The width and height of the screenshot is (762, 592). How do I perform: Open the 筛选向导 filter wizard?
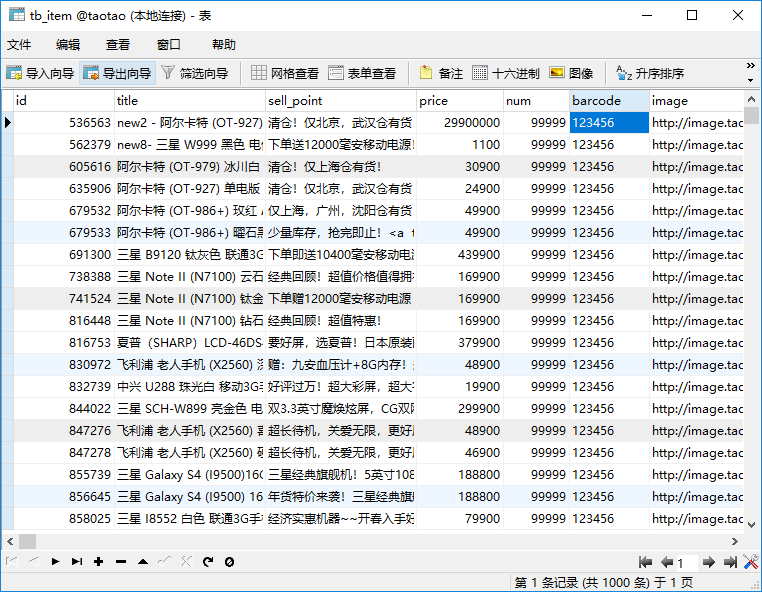195,73
